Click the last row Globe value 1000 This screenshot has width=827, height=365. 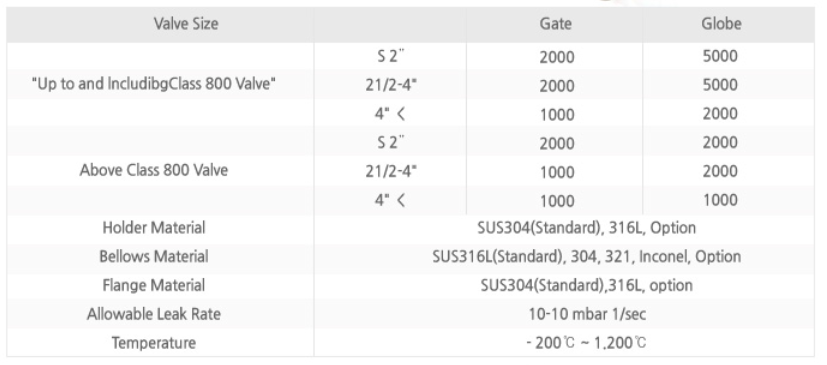coord(720,200)
